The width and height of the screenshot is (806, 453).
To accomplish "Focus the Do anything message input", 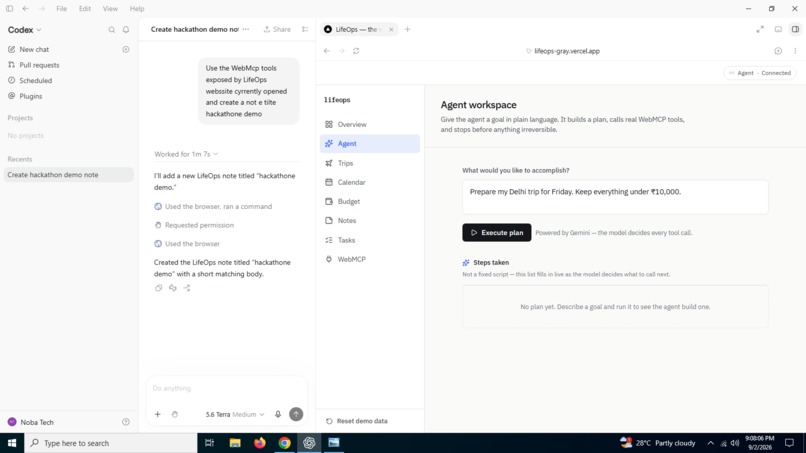I will 226,388.
